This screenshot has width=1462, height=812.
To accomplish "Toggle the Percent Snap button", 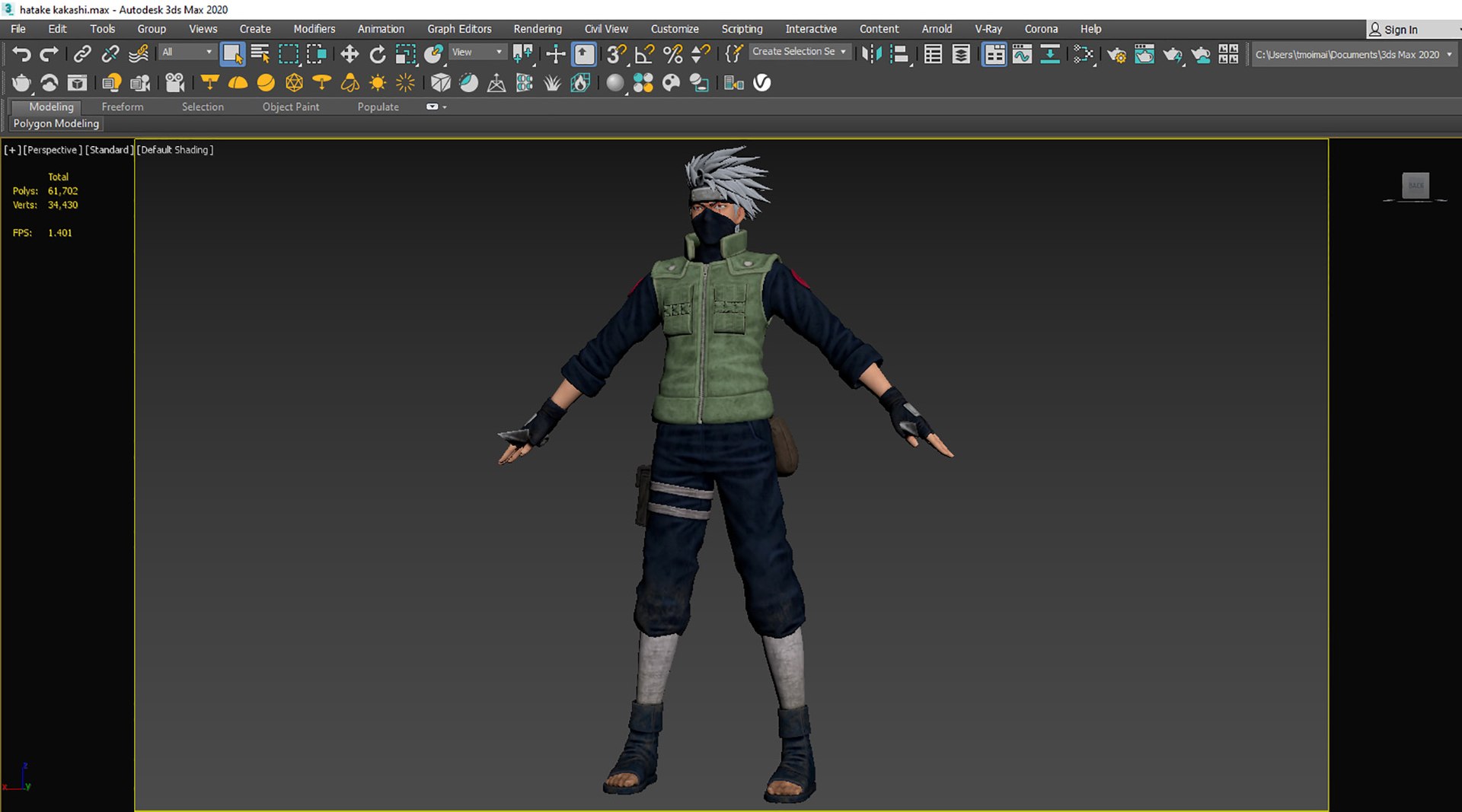I will pos(673,54).
